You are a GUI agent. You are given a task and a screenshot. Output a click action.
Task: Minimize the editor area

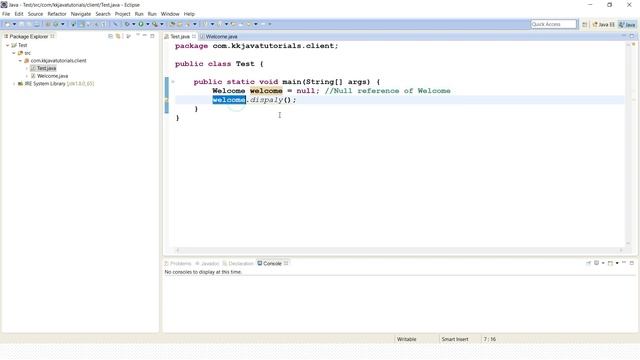(624, 36)
